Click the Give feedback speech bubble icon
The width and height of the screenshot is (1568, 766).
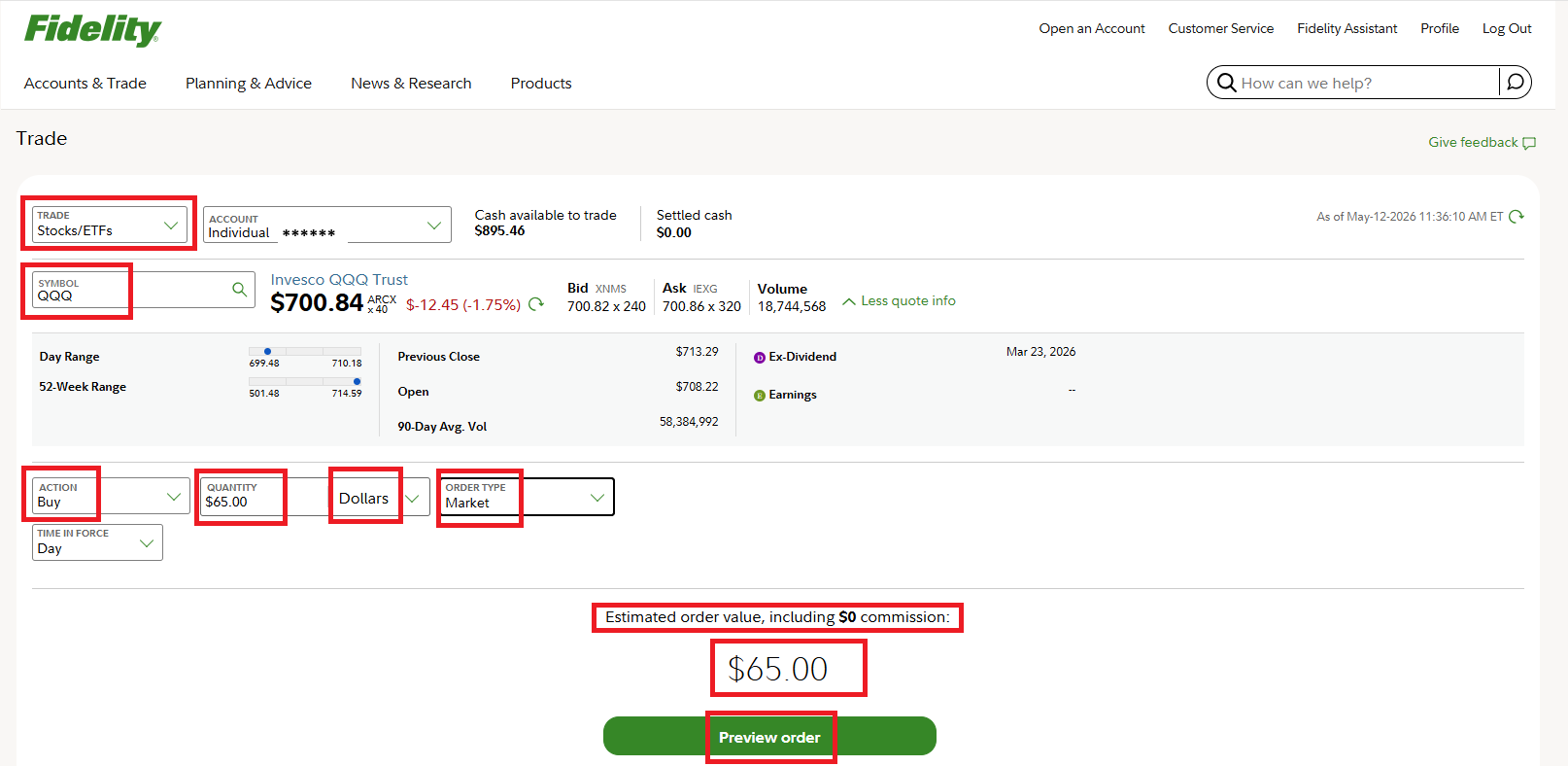[x=1529, y=143]
